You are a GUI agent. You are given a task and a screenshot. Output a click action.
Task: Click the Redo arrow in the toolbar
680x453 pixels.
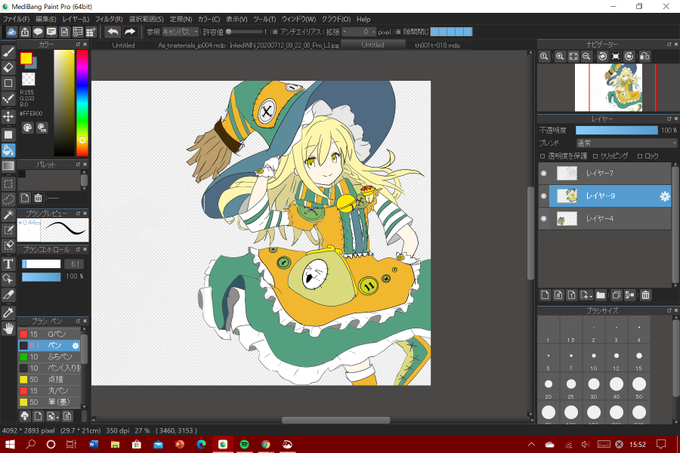point(130,32)
